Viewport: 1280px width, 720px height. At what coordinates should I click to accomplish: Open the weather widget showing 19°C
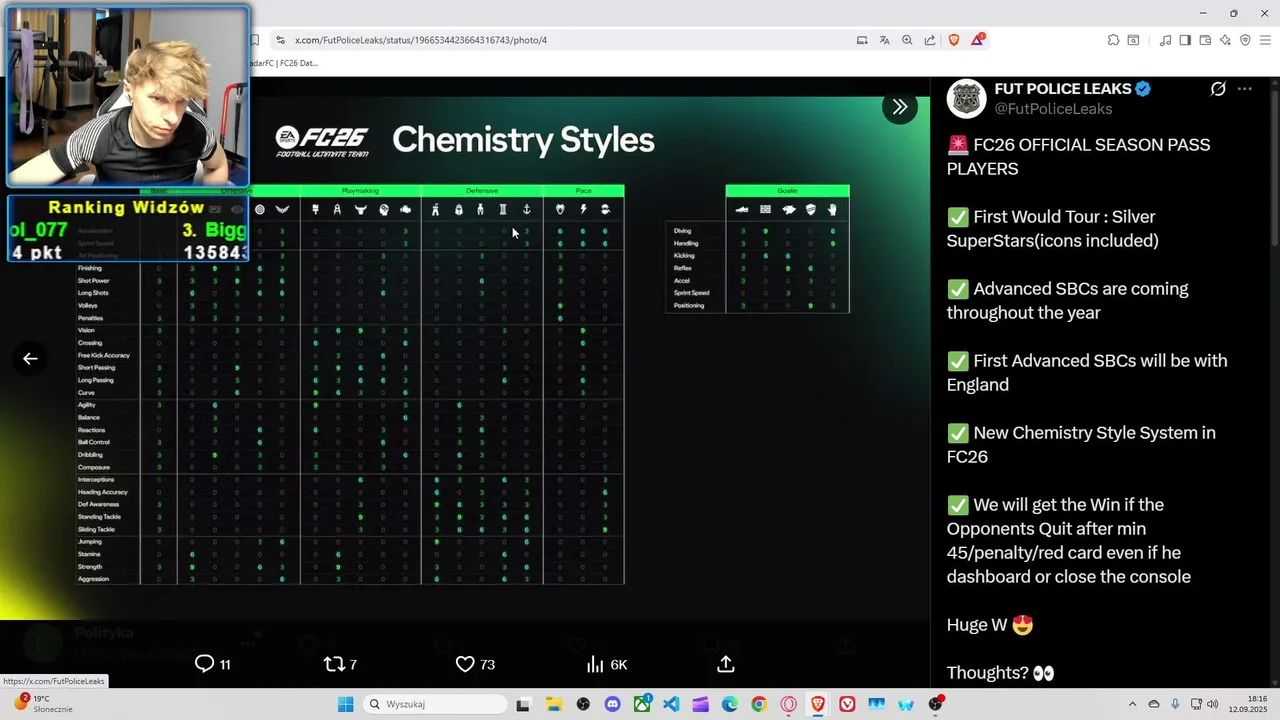(42, 703)
